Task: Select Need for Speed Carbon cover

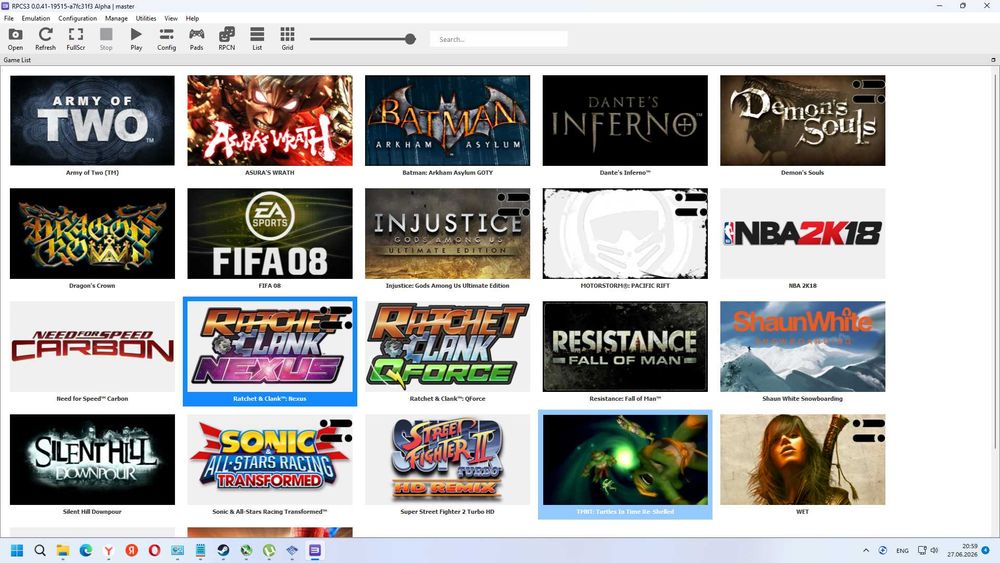Action: 92,346
